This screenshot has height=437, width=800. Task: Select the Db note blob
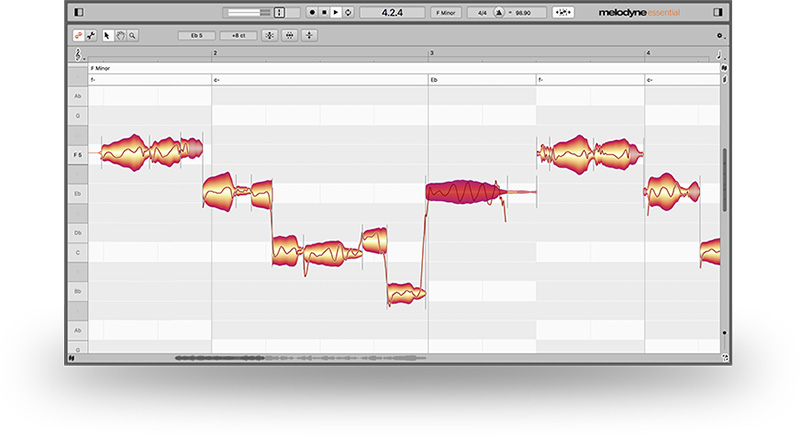pos(374,241)
